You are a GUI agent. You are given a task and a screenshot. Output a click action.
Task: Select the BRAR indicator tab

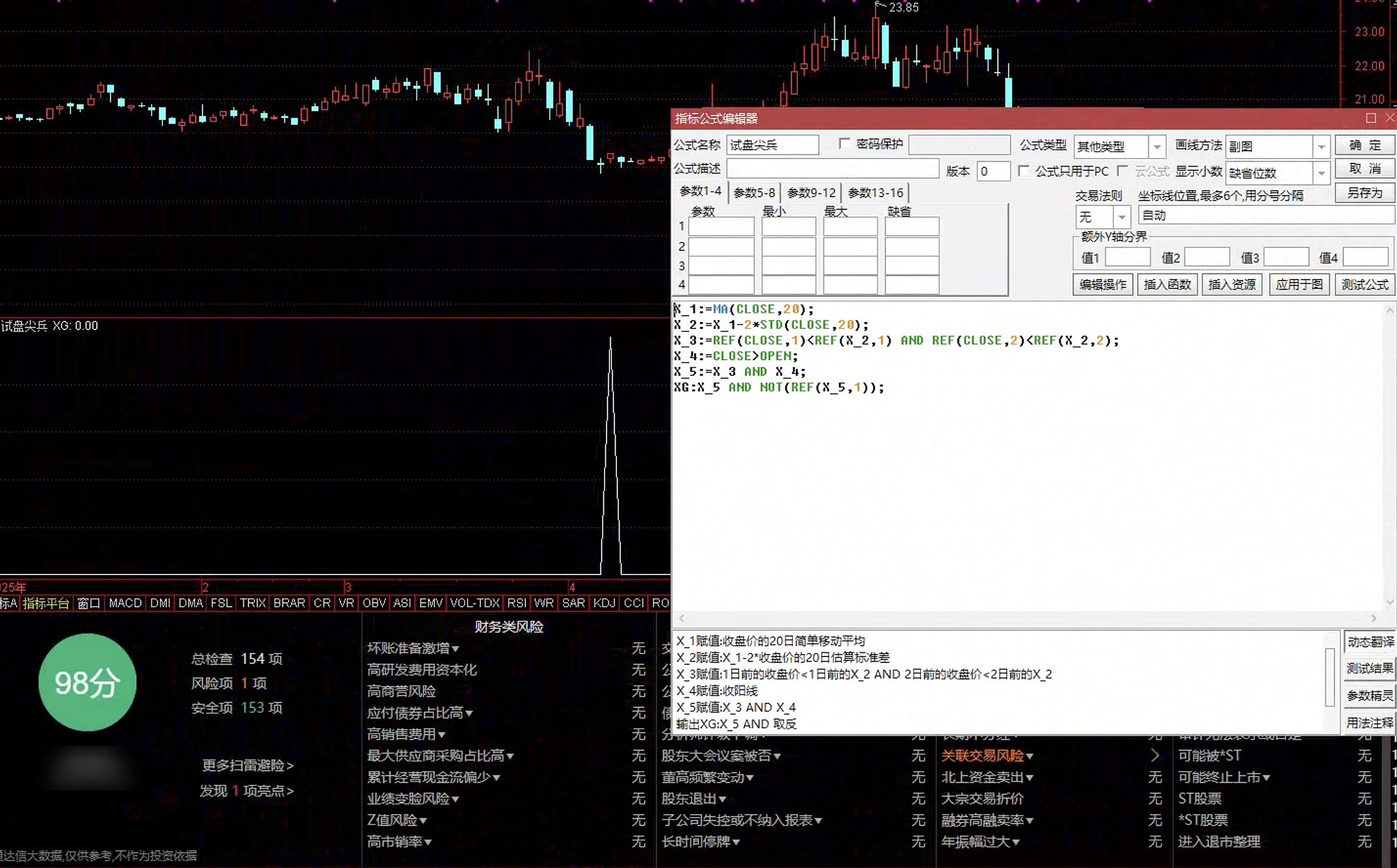[289, 603]
